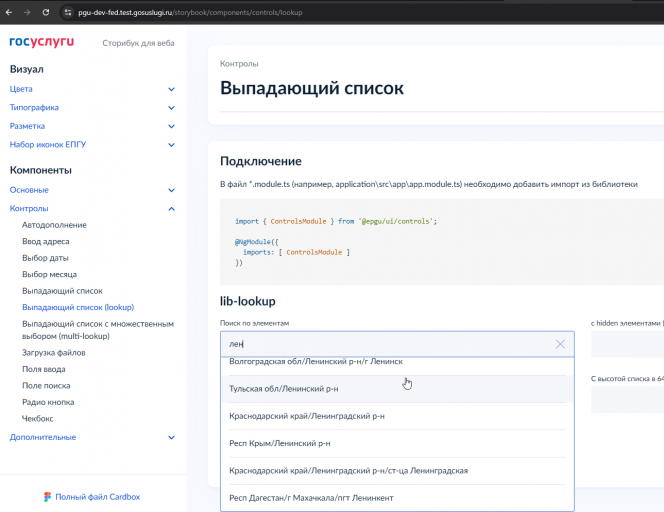This screenshot has height=512, width=664.
Task: Choose Краснодарский край/Ленинградский р-н option
Action: [x=397, y=416]
